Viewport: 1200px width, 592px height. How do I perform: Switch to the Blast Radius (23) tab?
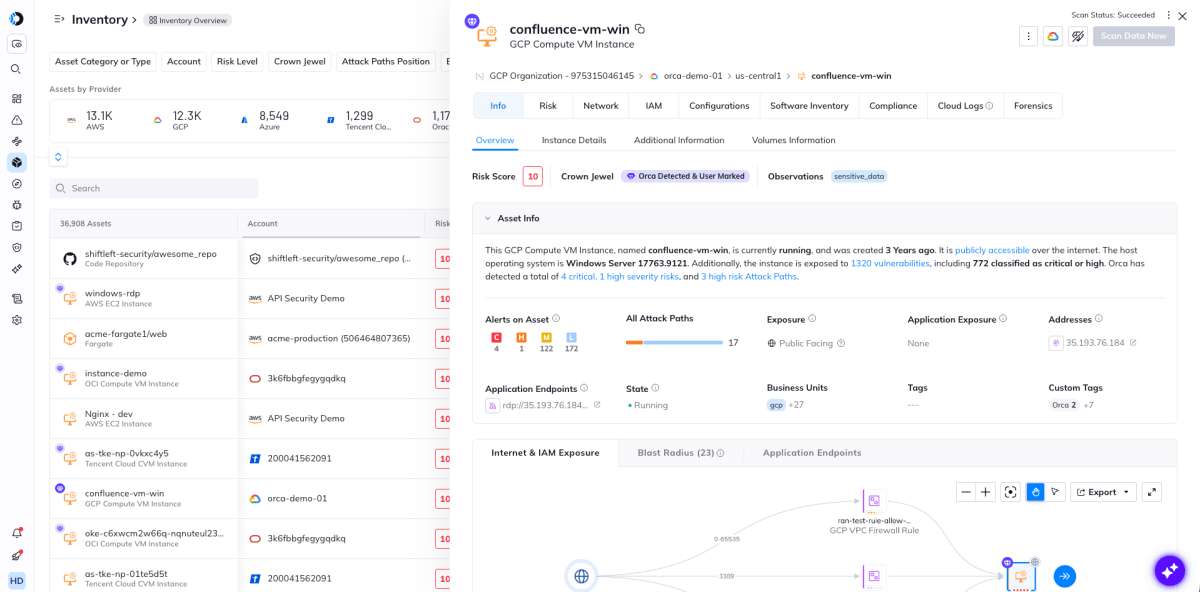[x=681, y=453]
